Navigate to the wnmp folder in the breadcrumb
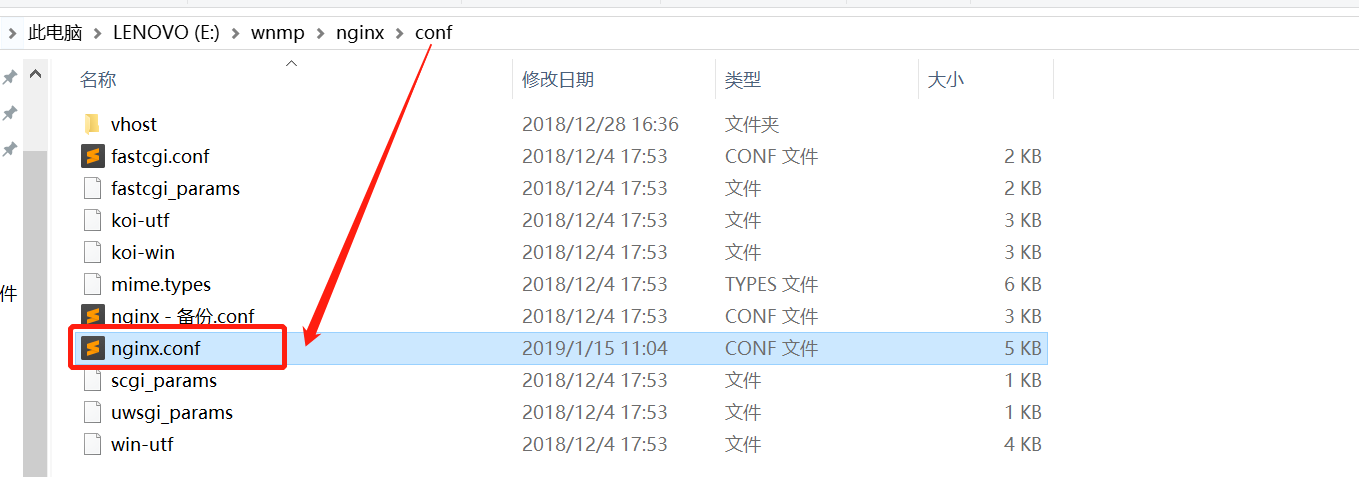This screenshot has height=477, width=1359. point(278,33)
